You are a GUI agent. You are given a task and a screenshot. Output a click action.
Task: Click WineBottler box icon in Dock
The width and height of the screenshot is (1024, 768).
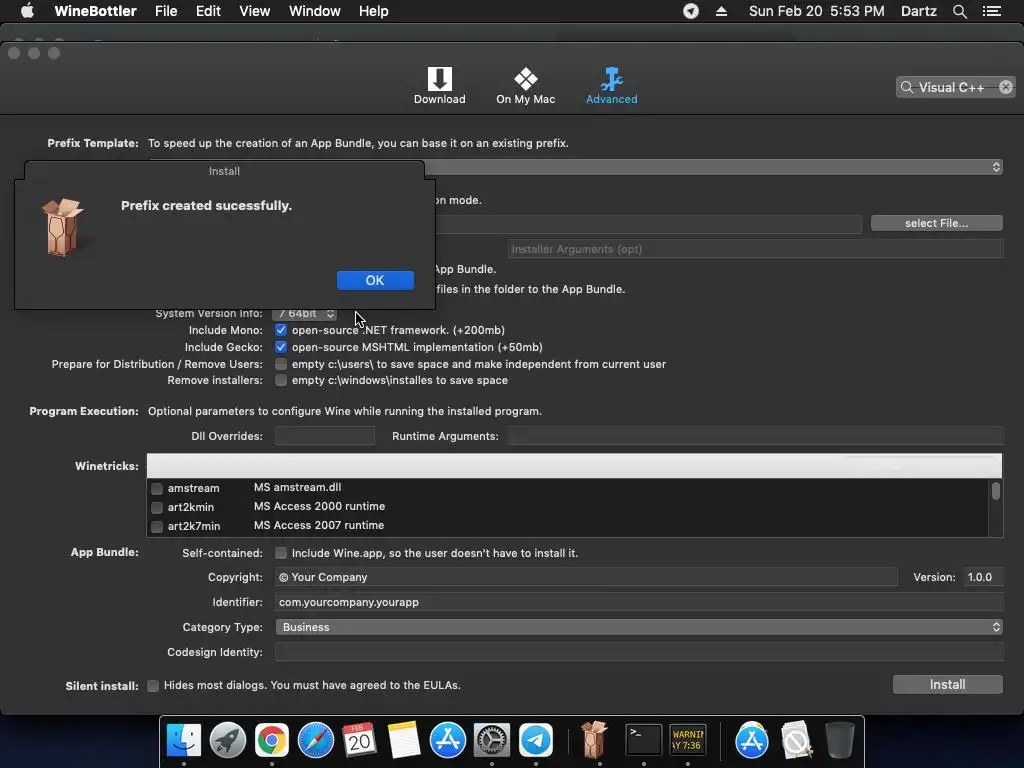coord(594,739)
